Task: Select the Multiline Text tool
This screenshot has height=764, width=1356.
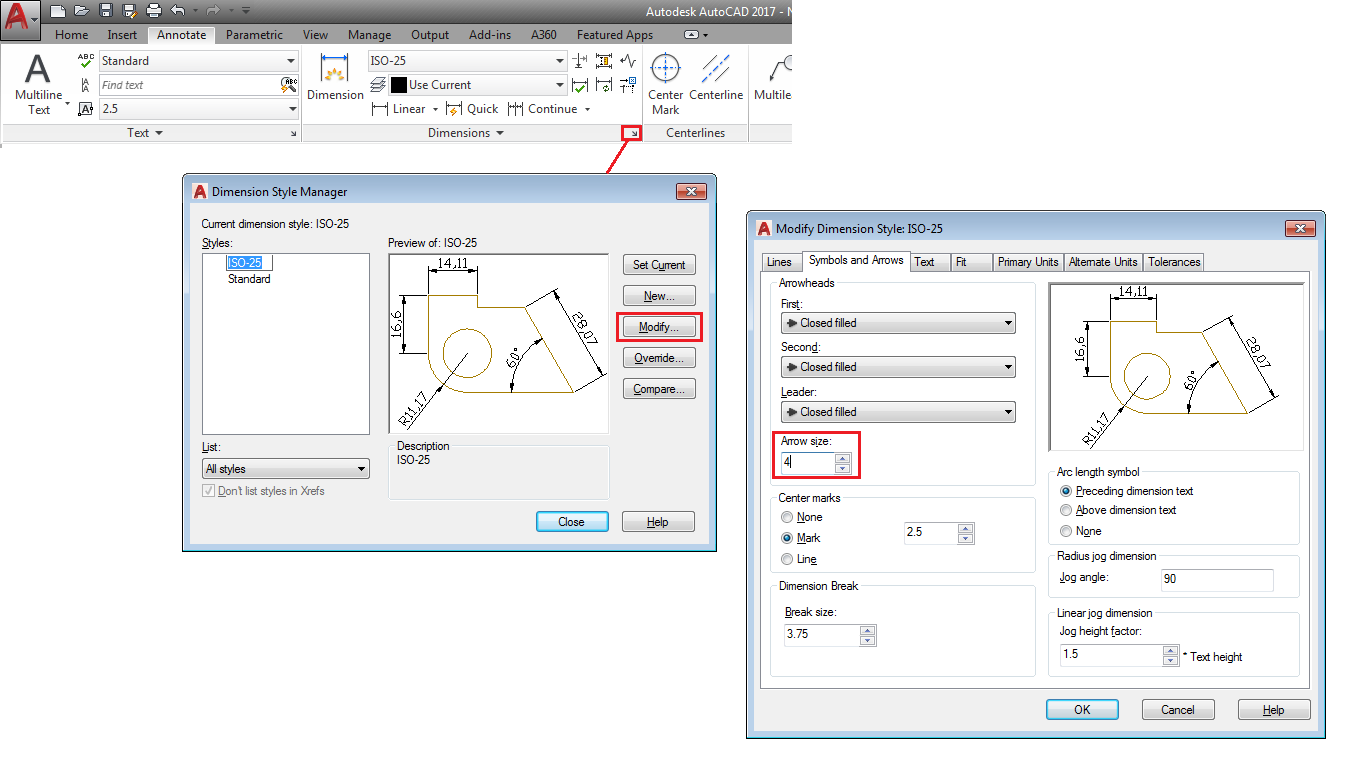Action: [38, 83]
